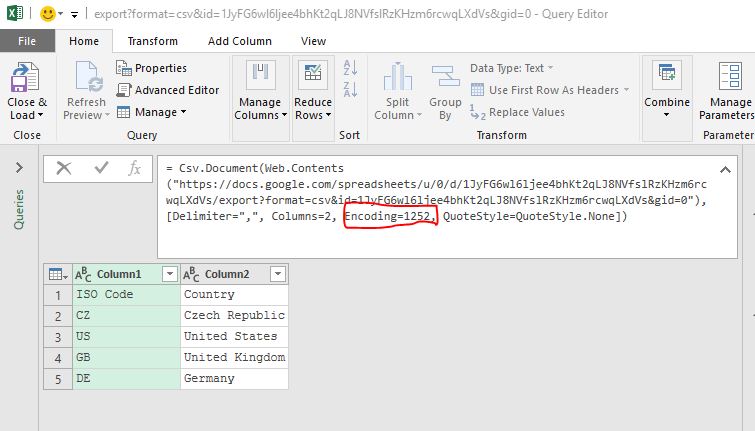Select the 'Country' cell
The width and height of the screenshot is (755, 431).
(x=234, y=295)
